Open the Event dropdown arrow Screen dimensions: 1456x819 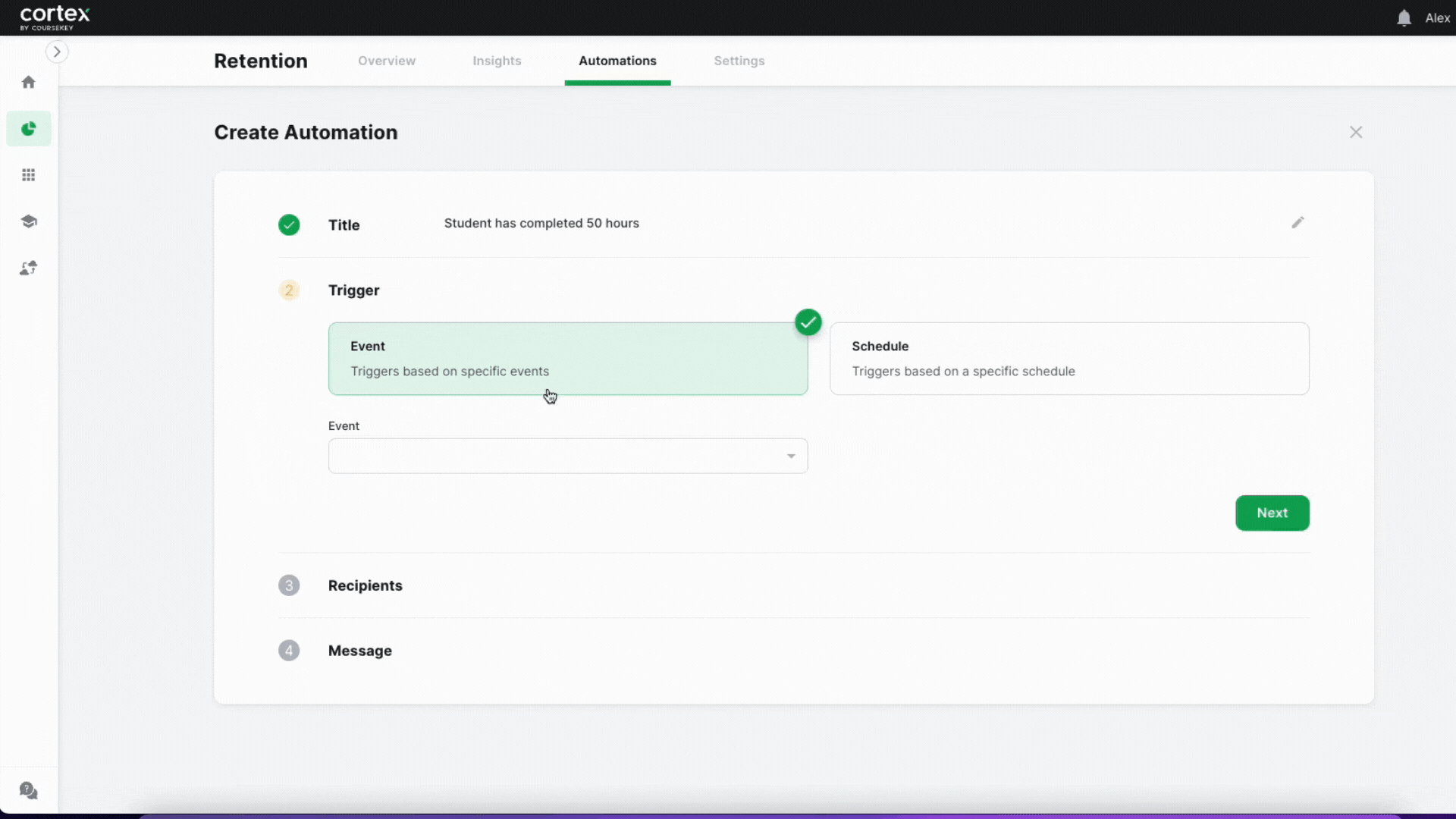tap(791, 457)
